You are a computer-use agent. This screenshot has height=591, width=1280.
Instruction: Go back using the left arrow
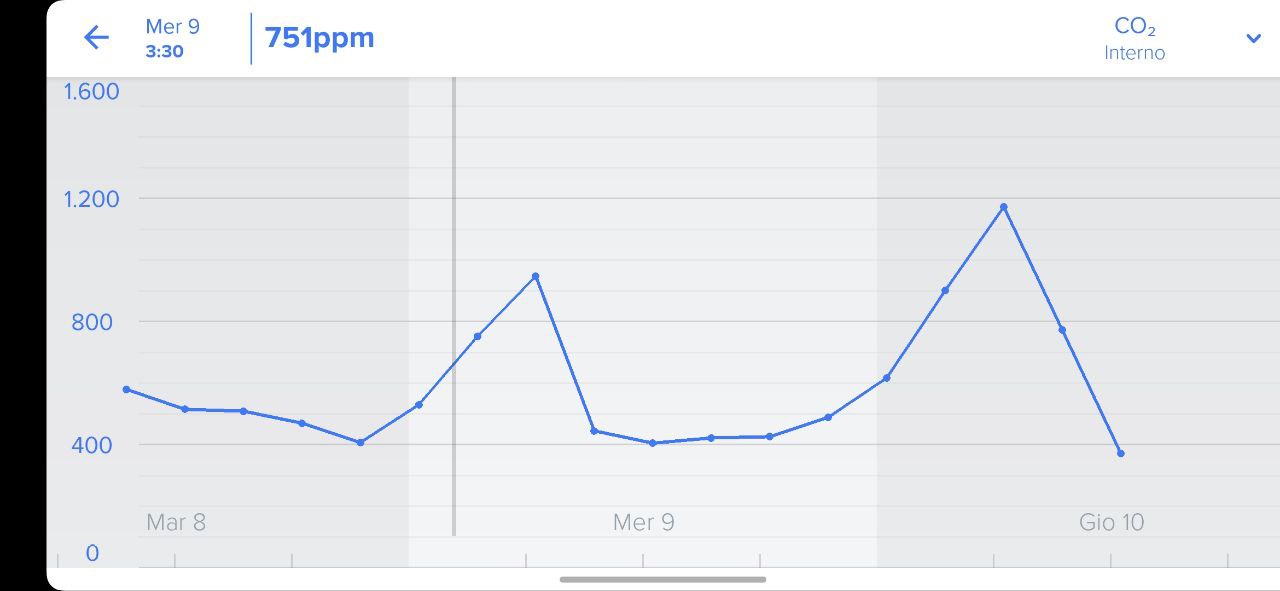pos(96,38)
